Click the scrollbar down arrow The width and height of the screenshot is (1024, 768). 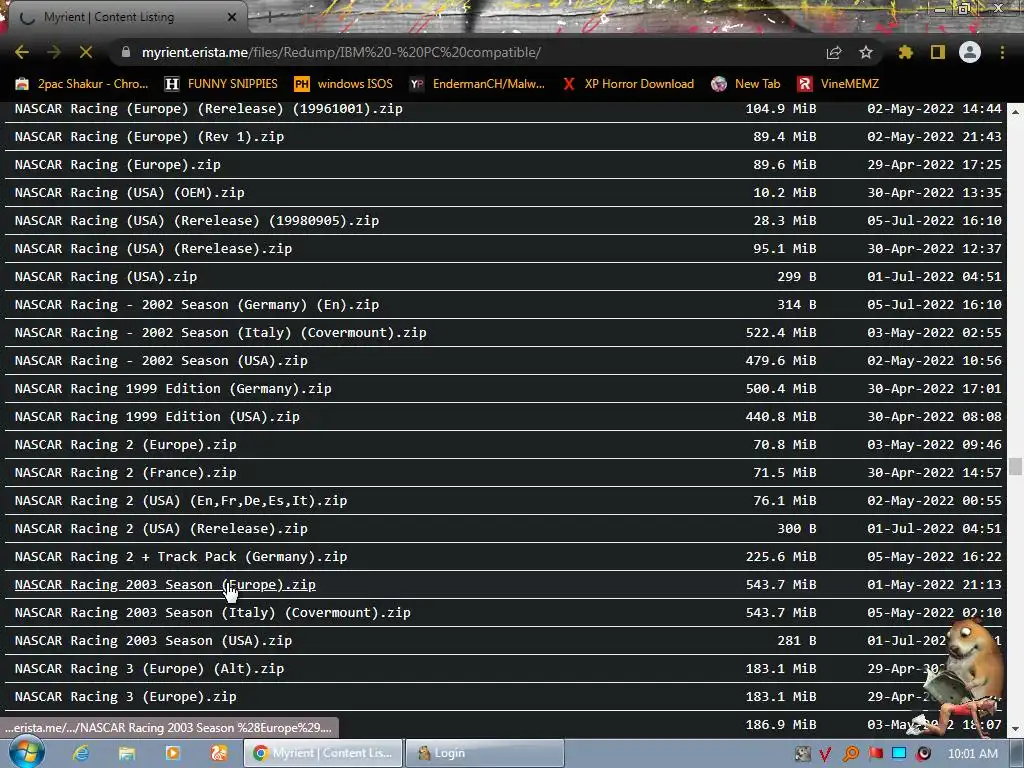click(x=1015, y=729)
